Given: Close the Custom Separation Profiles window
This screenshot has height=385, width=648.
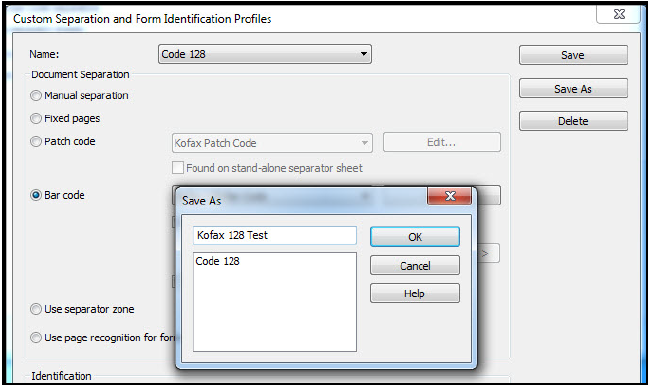Looking at the screenshot, I should click(619, 14).
